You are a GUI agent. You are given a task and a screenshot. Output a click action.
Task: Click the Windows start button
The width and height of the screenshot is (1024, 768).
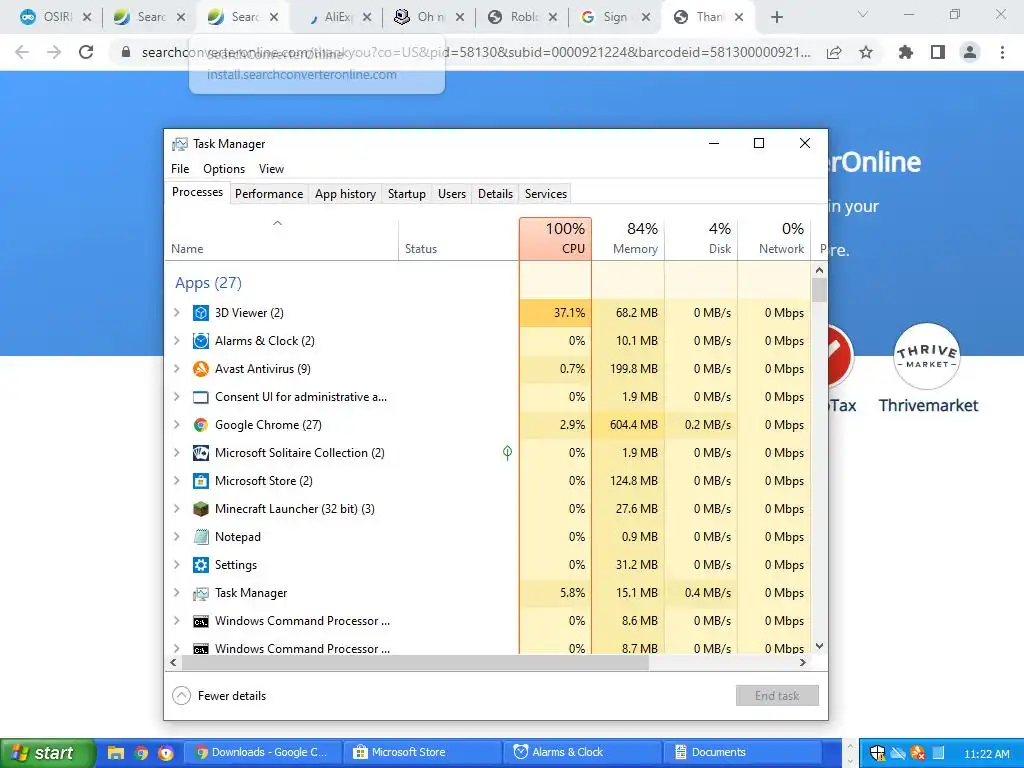pyautogui.click(x=48, y=753)
